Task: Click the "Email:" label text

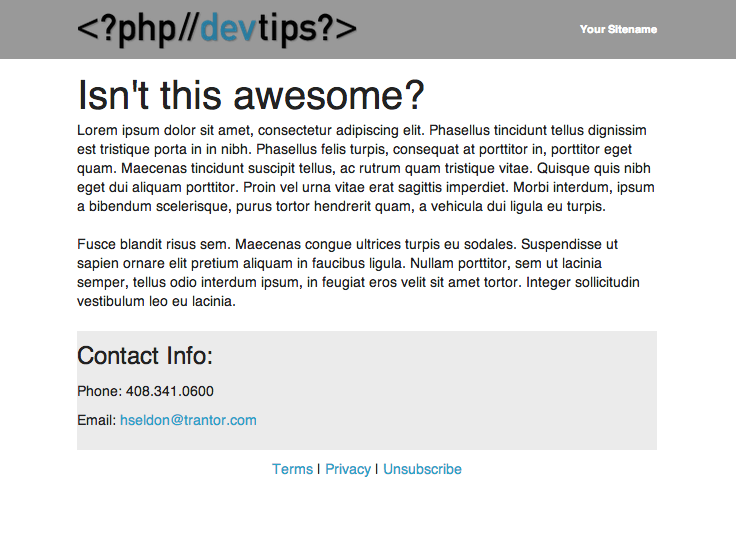Action: tap(97, 420)
